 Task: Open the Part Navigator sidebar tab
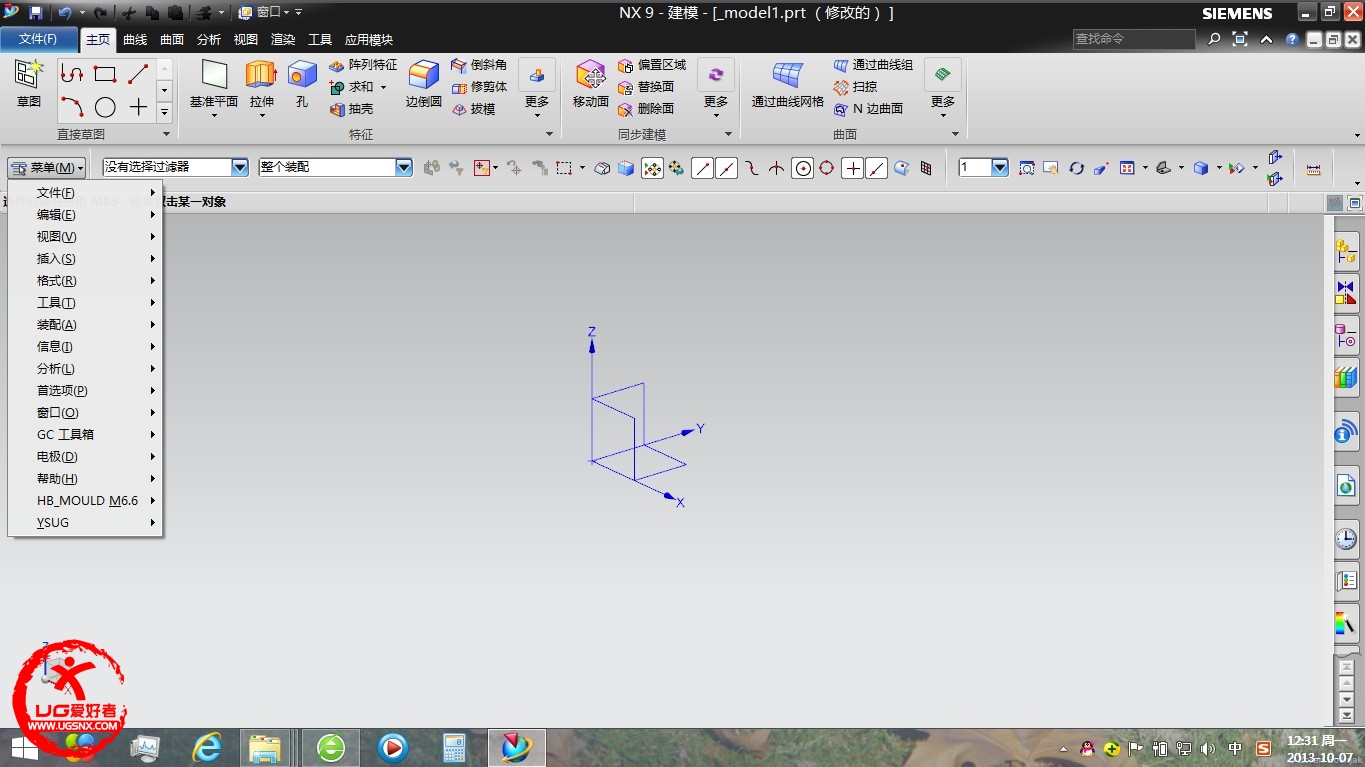pyautogui.click(x=1346, y=336)
